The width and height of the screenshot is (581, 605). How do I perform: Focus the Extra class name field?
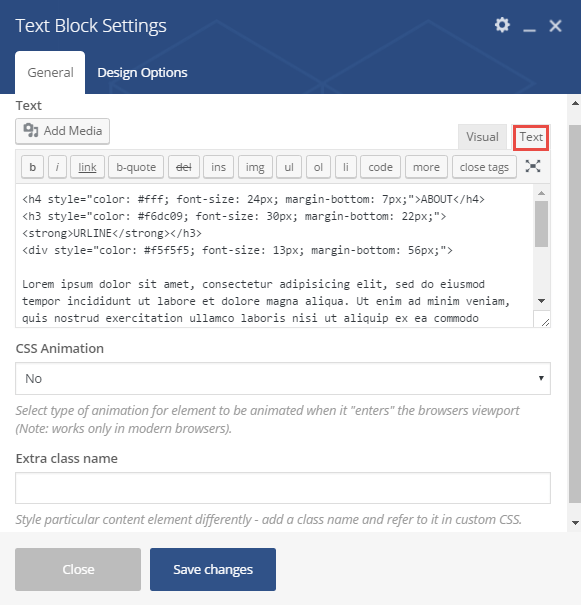pyautogui.click(x=283, y=488)
